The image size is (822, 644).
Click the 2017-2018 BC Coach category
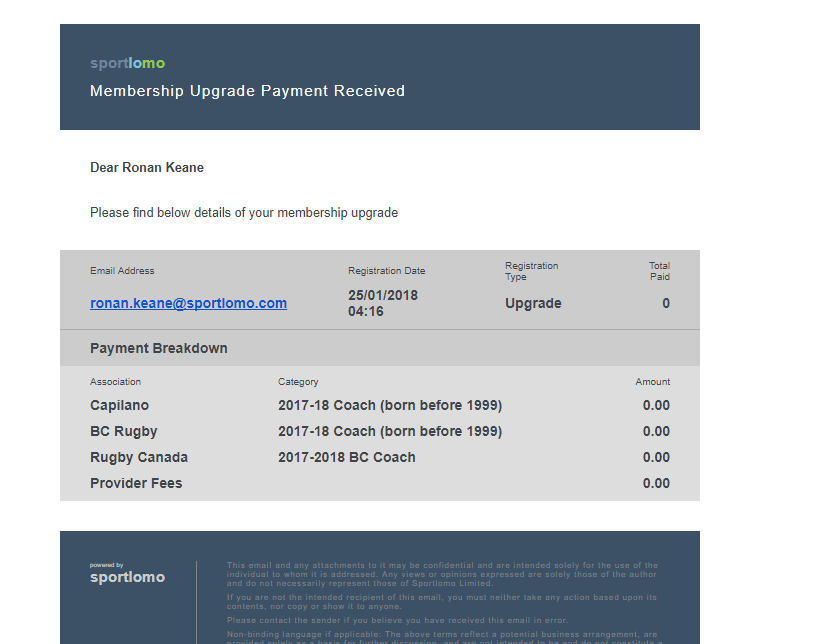pyautogui.click(x=347, y=457)
